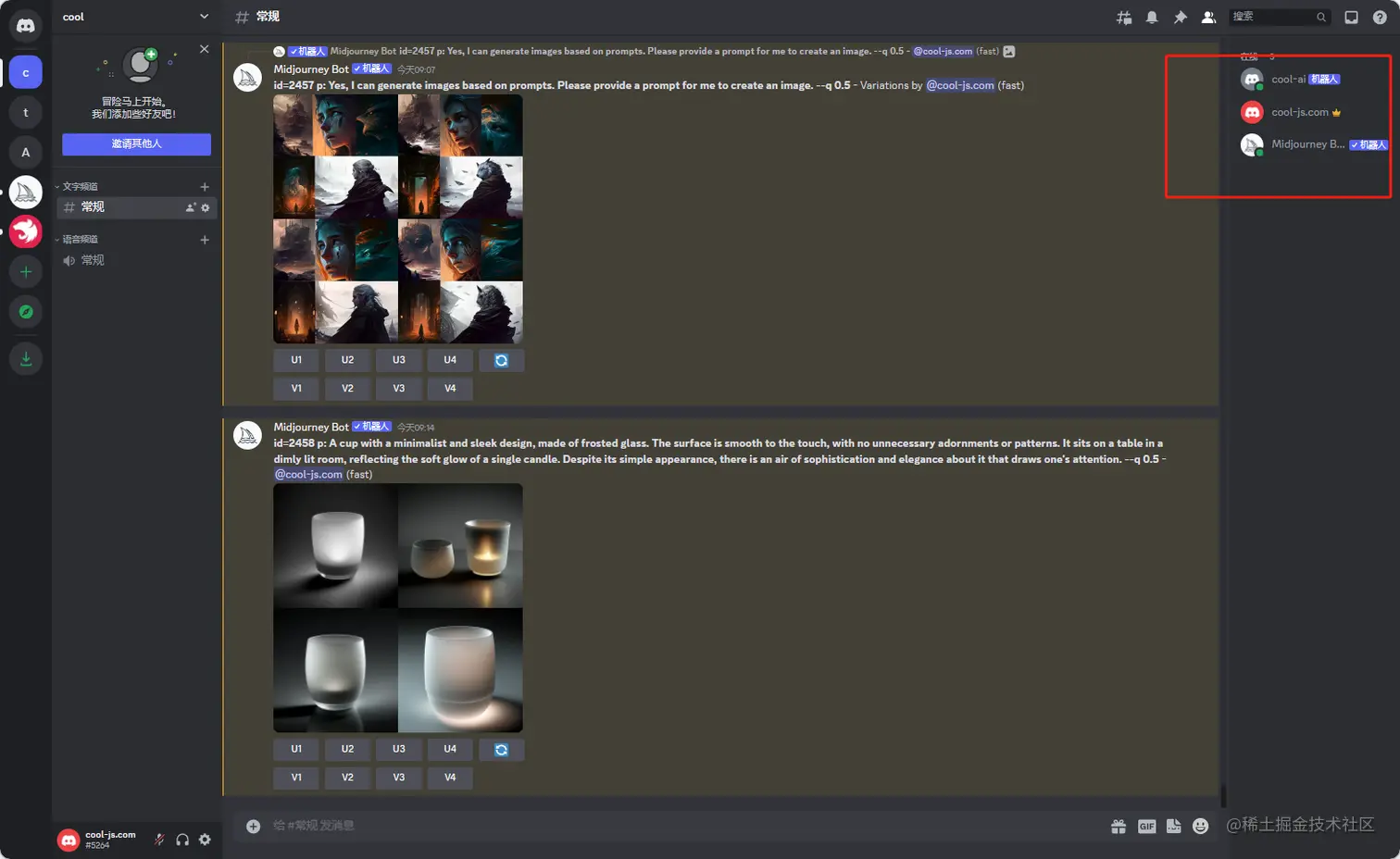This screenshot has width=1400, height=859.
Task: Open the help question mark icon
Action: click(x=1380, y=17)
